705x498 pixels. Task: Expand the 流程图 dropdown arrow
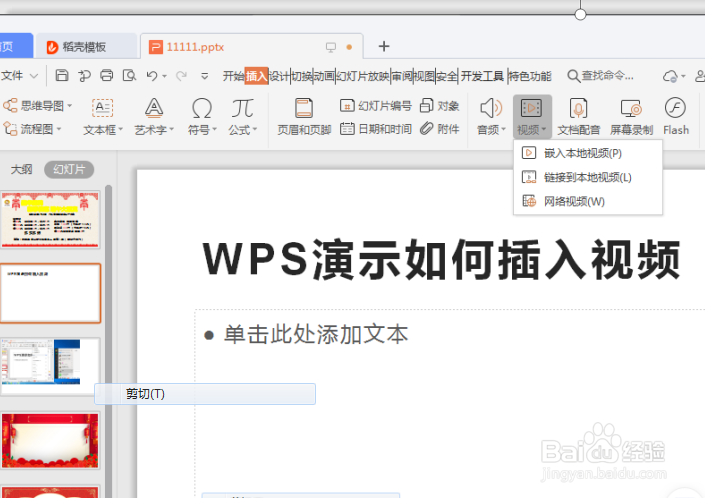pyautogui.click(x=58, y=129)
